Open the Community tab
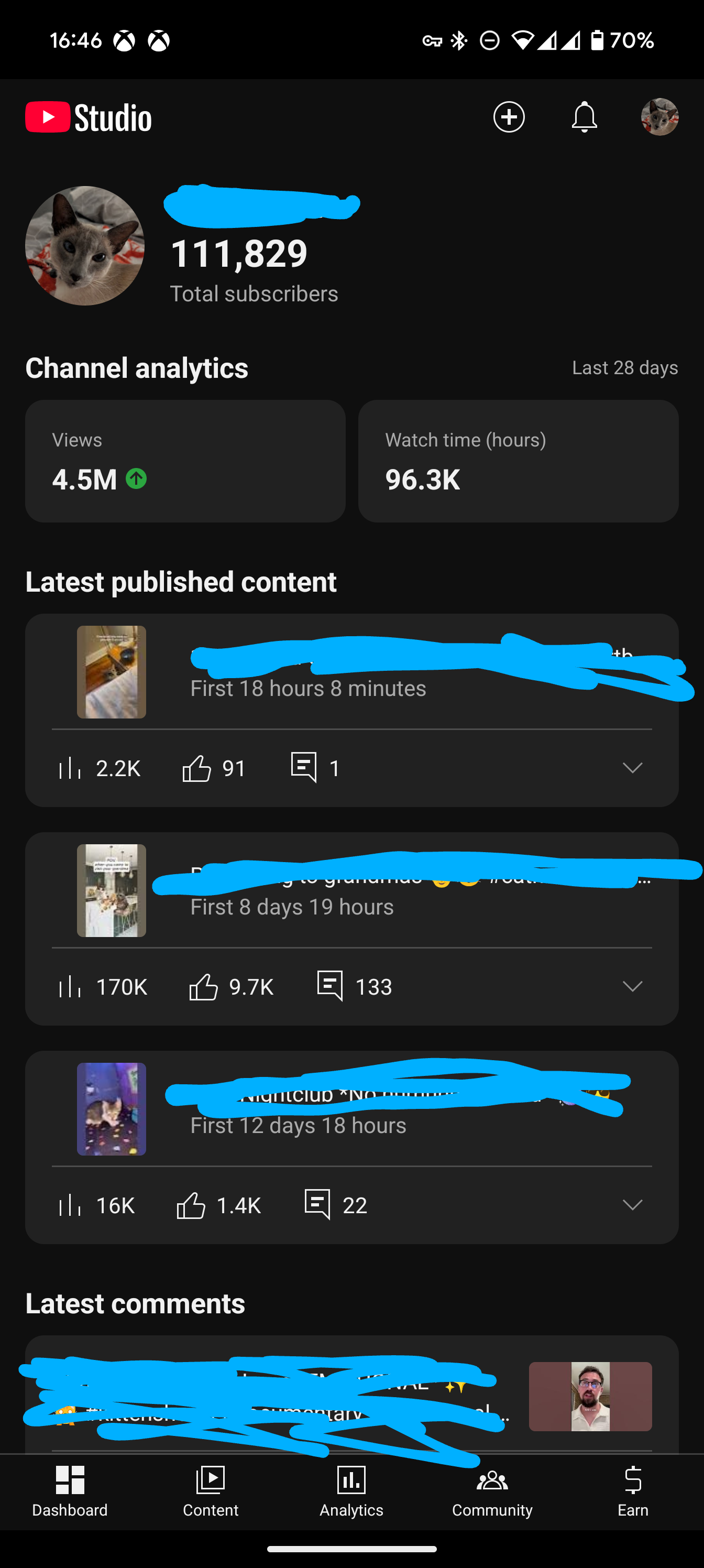The height and width of the screenshot is (1568, 704). 492,1491
